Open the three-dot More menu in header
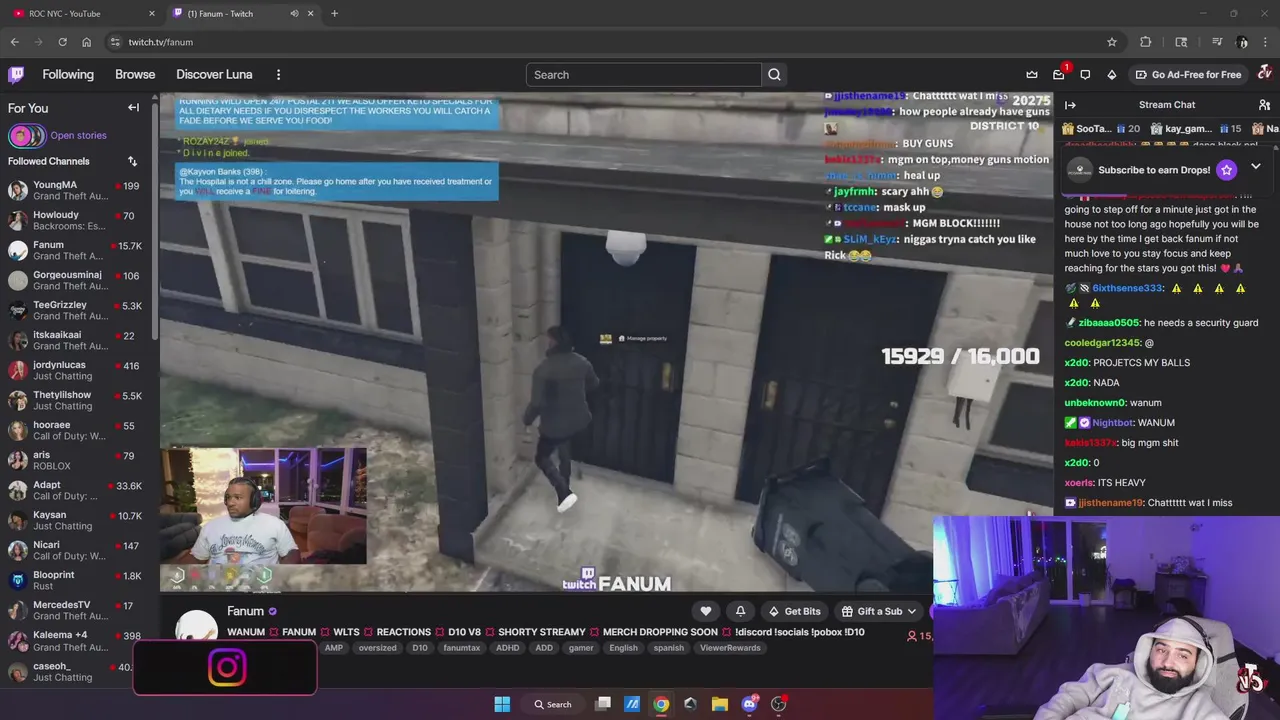Viewport: 1280px width, 720px height. point(278,74)
